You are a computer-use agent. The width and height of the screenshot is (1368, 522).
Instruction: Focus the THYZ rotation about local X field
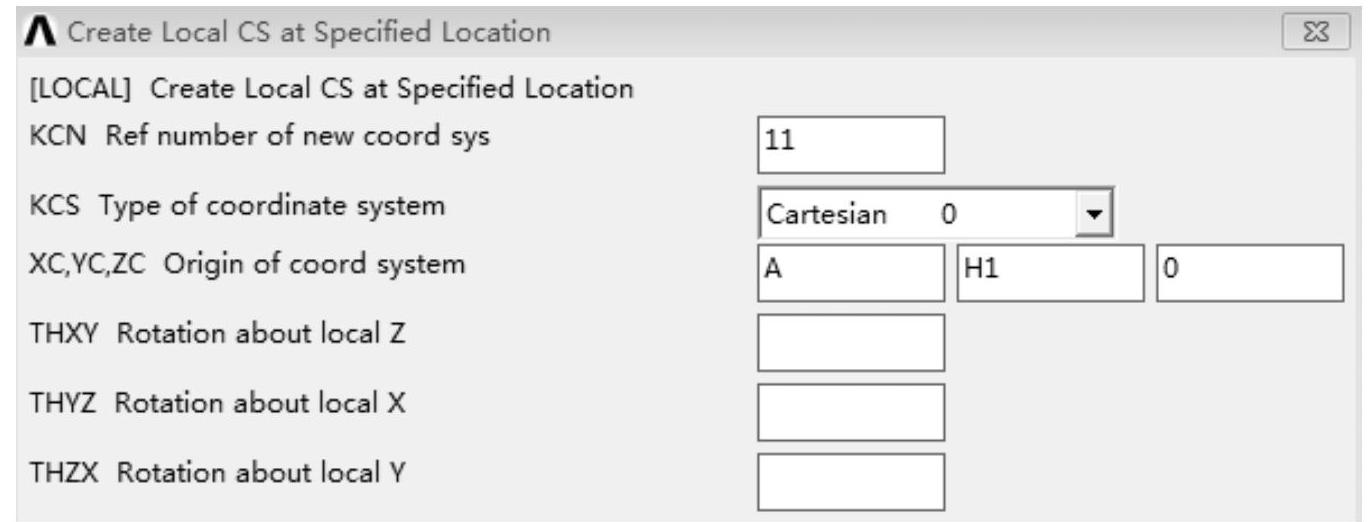click(850, 412)
